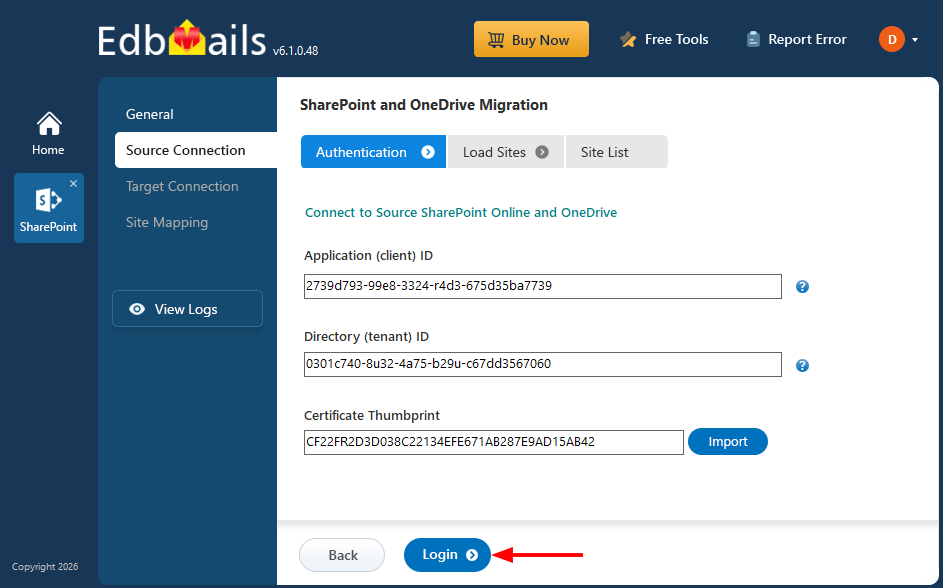The height and width of the screenshot is (588, 943).
Task: Select the General section in left navigation
Action: pos(150,114)
